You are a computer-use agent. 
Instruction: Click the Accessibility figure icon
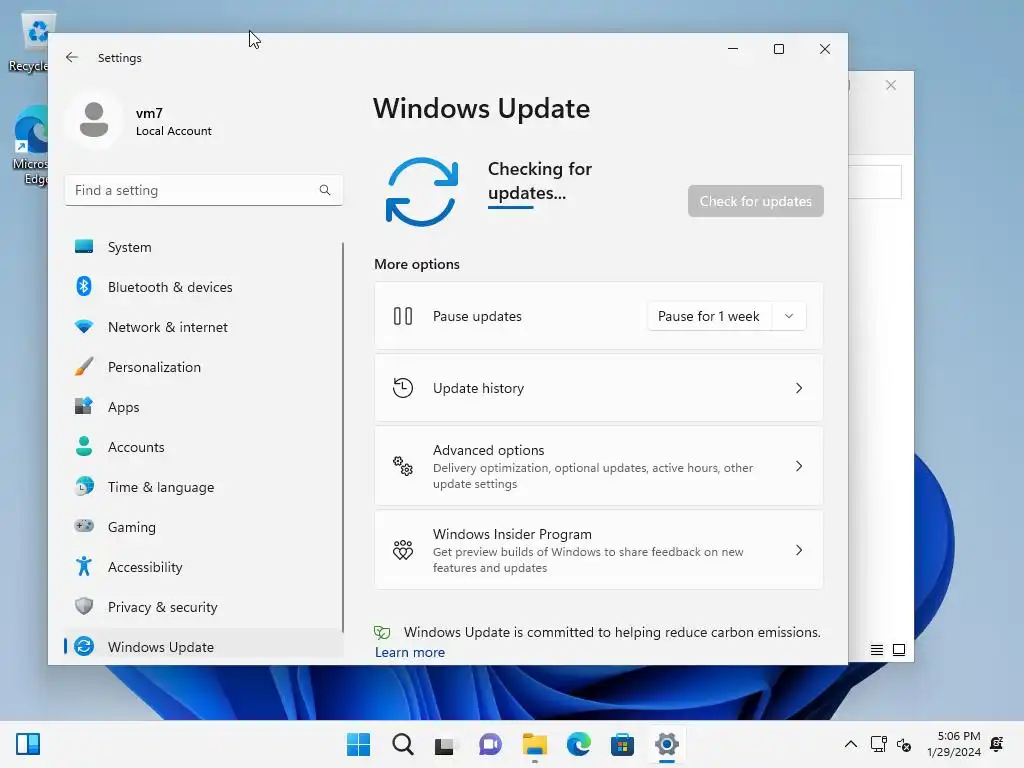coord(84,566)
